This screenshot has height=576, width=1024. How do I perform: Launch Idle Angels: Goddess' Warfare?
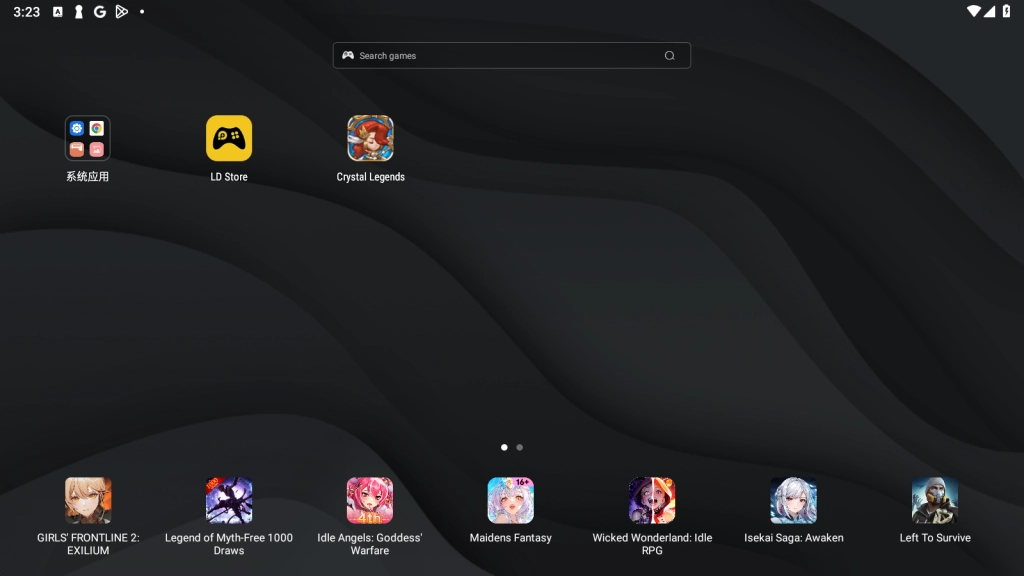369,500
